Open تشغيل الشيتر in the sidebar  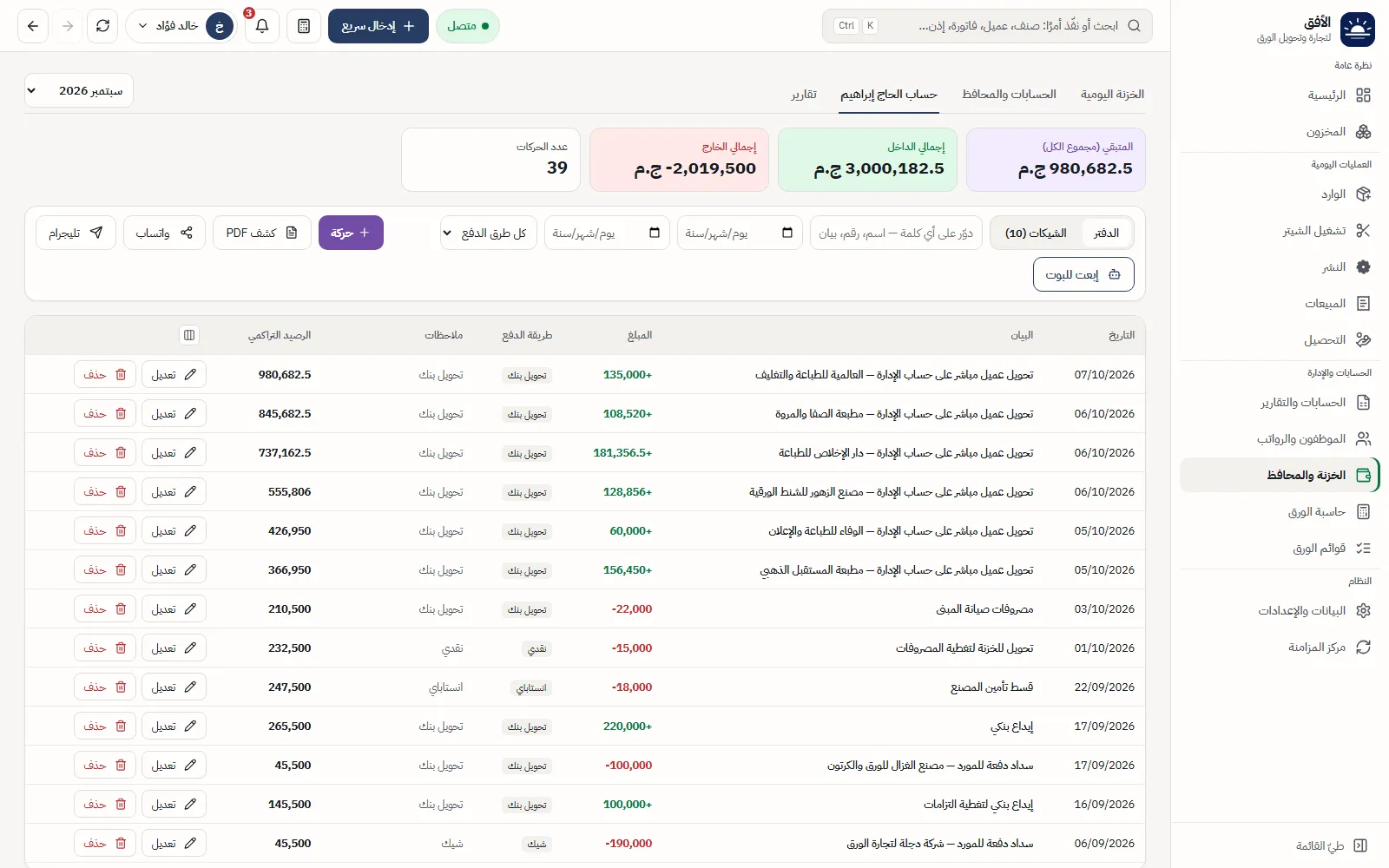pyautogui.click(x=1280, y=231)
